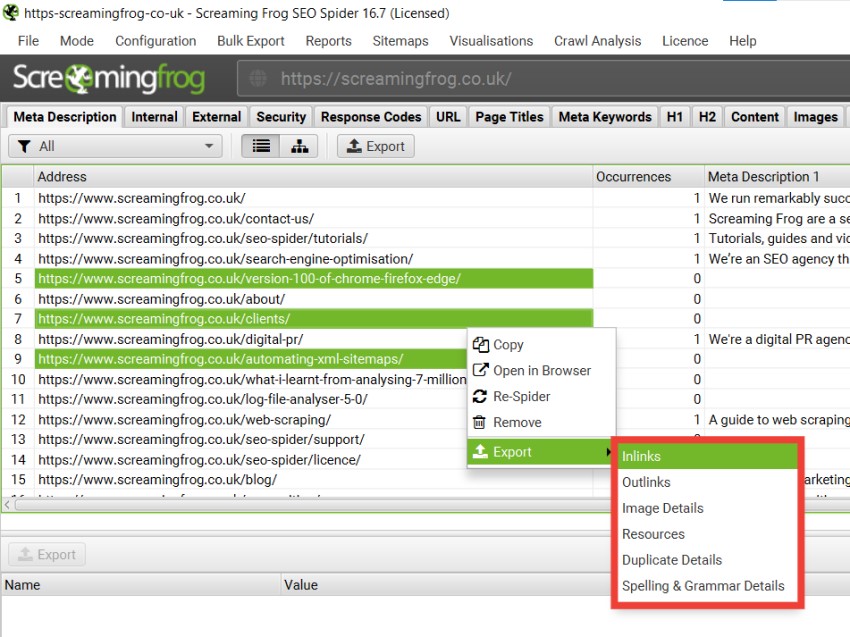Click the Remove trash icon

click(x=479, y=422)
